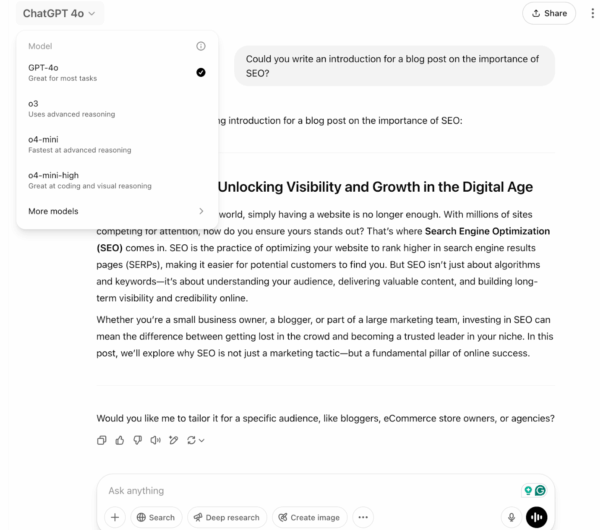The width and height of the screenshot is (600, 530).
Task: Focus the Ask anything input field
Action: pos(300,491)
